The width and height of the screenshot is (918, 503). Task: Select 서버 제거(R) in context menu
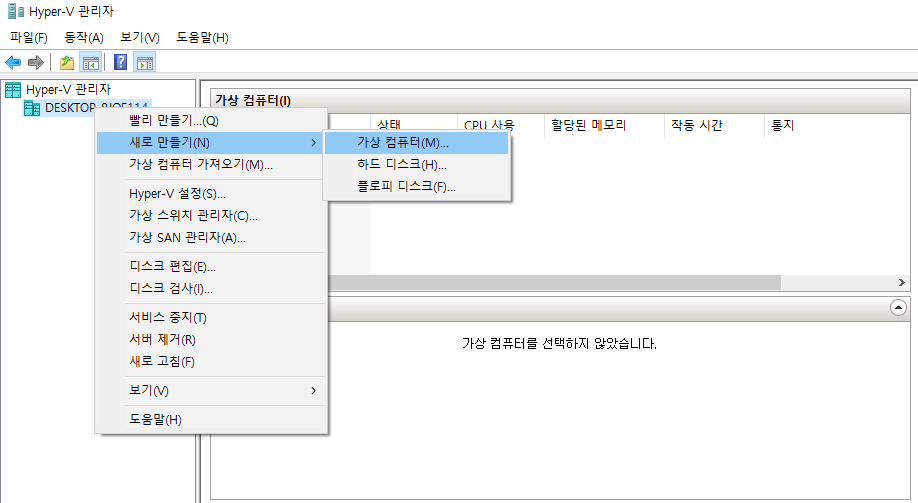click(x=210, y=339)
